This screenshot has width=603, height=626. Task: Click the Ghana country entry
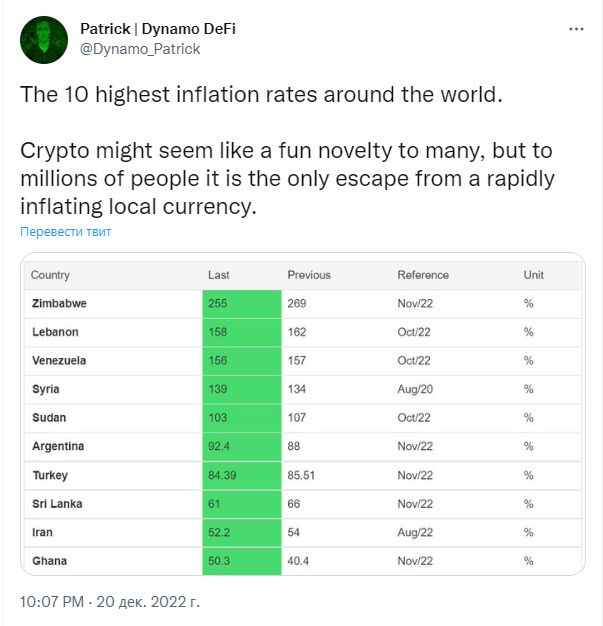click(x=49, y=561)
